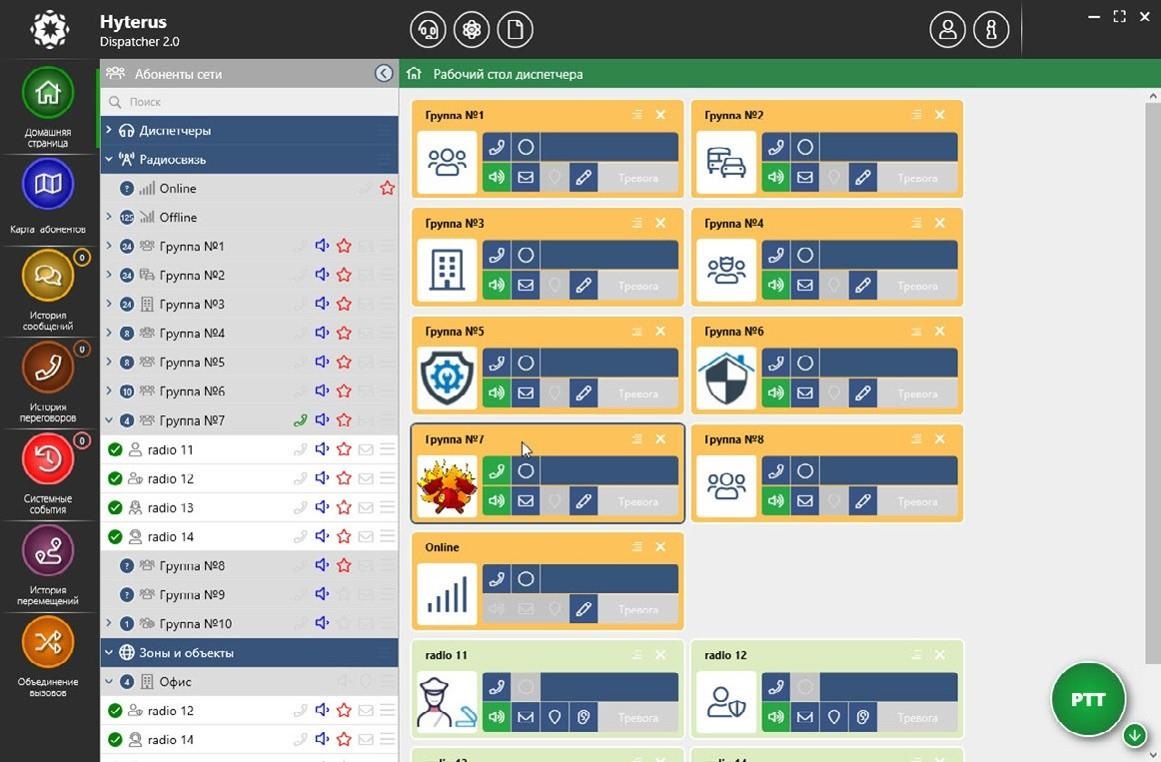Image resolution: width=1161 pixels, height=762 pixels.
Task: Open the subscriber map from sidebar
Action: [x=48, y=184]
